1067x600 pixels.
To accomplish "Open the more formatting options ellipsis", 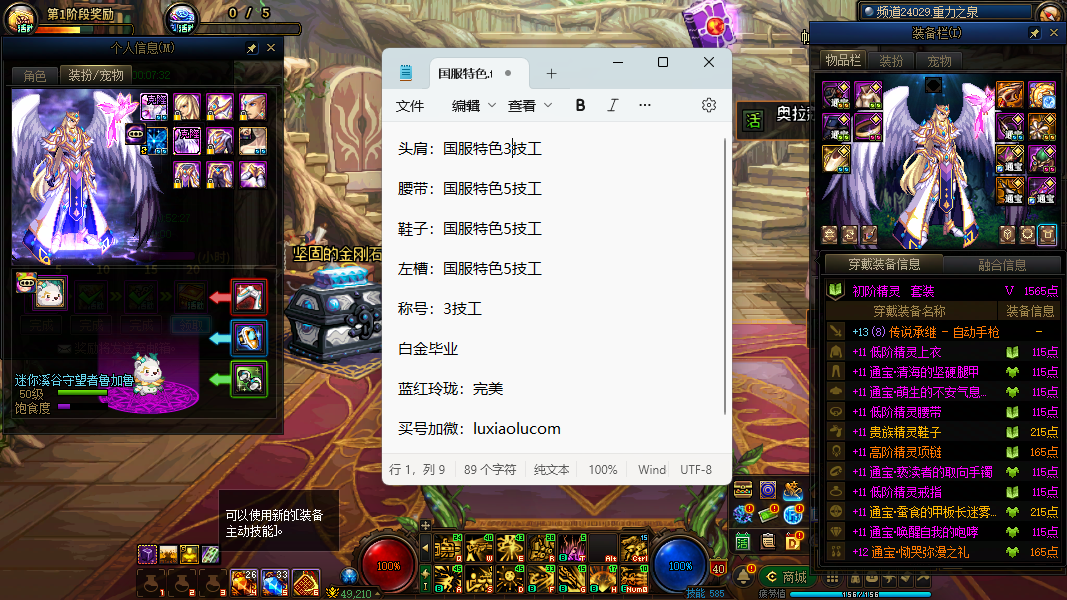I will click(x=645, y=105).
